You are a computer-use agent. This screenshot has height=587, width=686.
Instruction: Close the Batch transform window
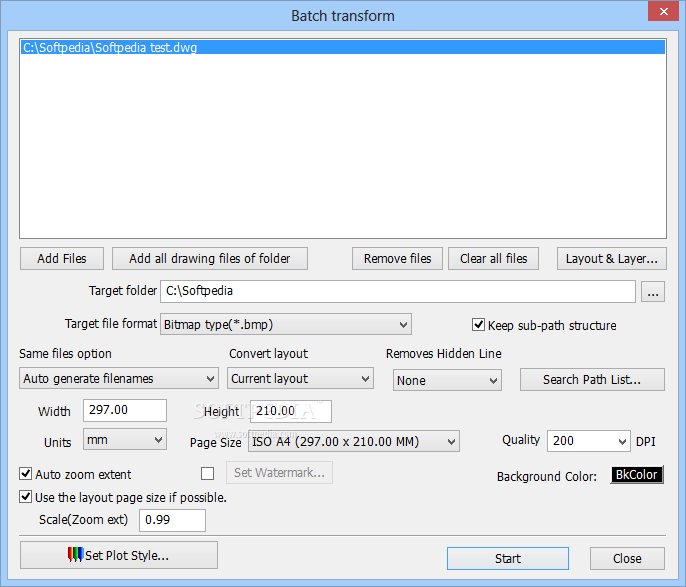663,11
